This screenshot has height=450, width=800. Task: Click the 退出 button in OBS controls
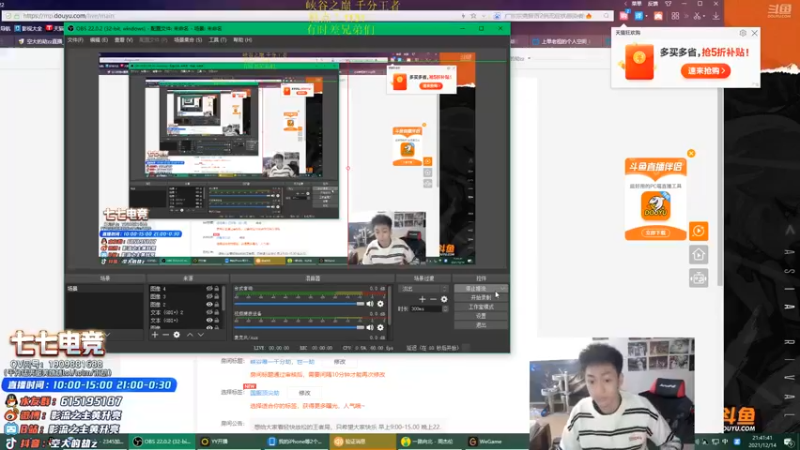pyautogui.click(x=481, y=325)
